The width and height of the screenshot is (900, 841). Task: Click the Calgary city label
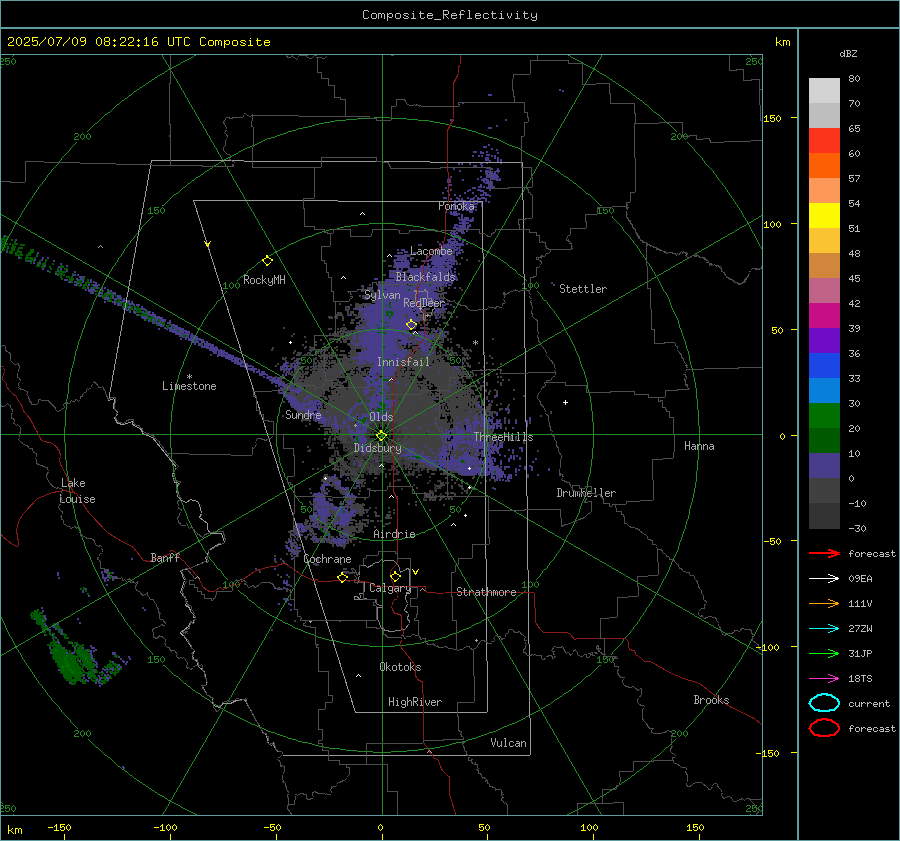(390, 588)
